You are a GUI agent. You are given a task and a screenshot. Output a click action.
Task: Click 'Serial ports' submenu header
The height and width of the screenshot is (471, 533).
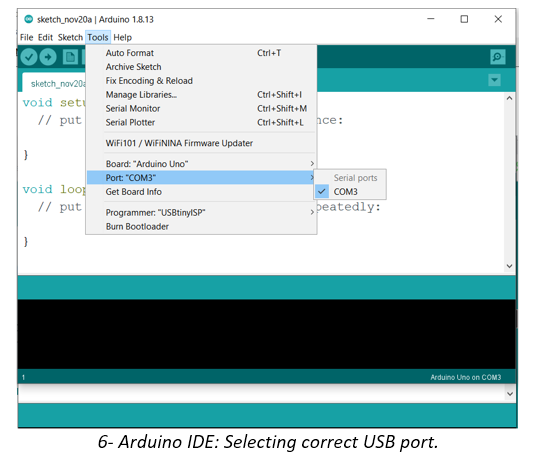pyautogui.click(x=355, y=178)
